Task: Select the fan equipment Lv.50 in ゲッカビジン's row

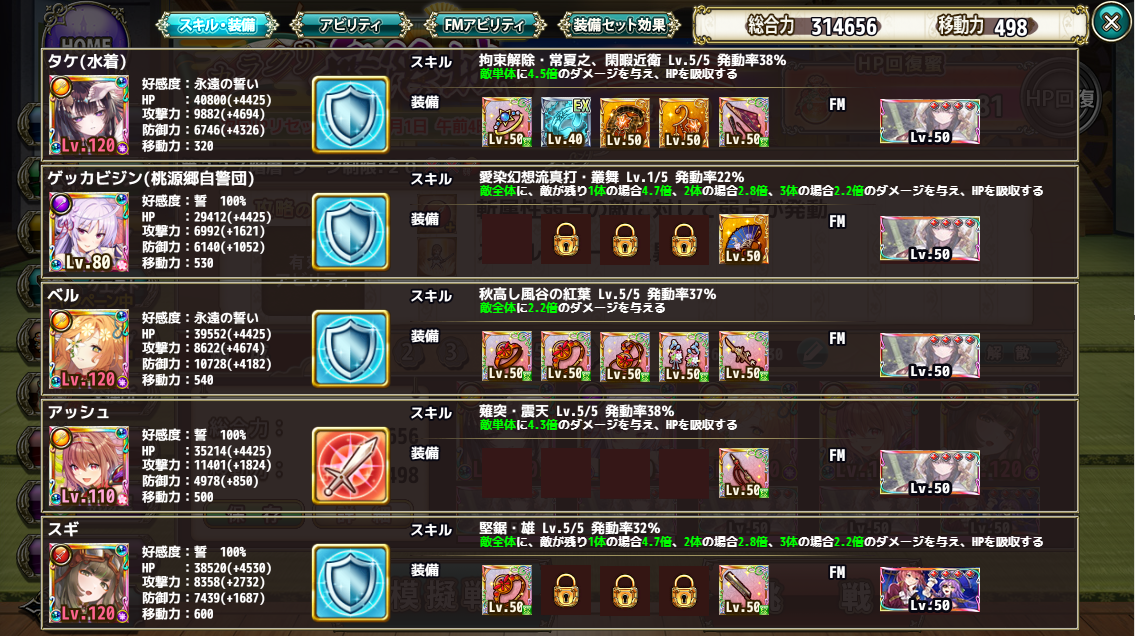Action: tap(743, 239)
